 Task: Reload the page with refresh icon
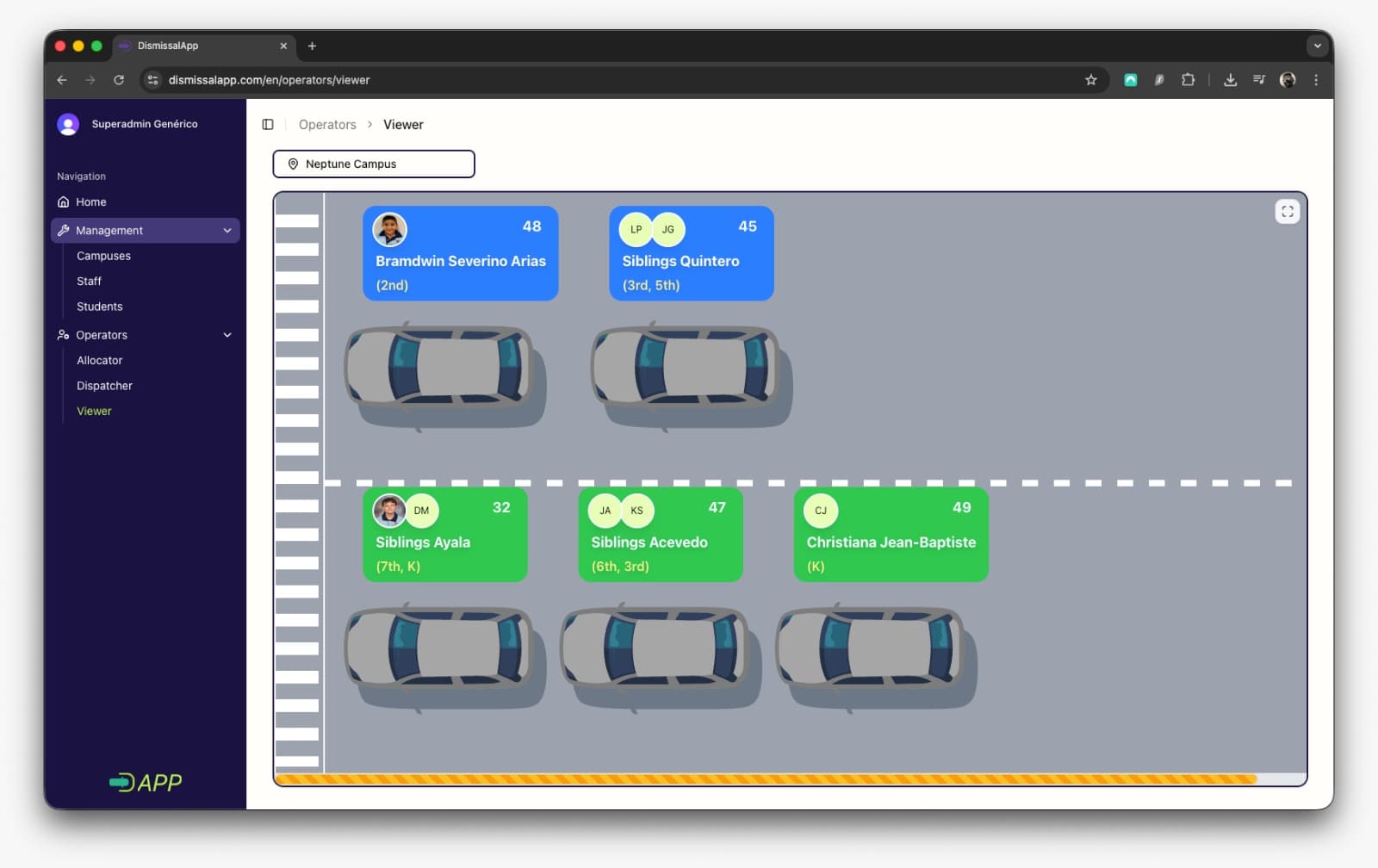point(119,80)
